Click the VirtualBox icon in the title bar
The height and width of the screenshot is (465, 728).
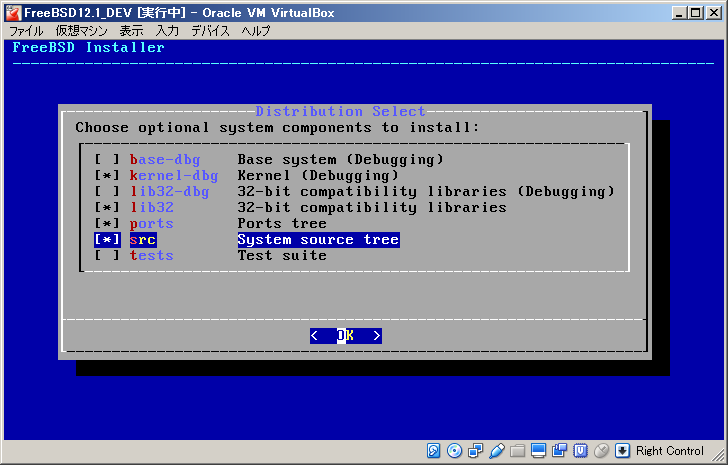tap(13, 13)
